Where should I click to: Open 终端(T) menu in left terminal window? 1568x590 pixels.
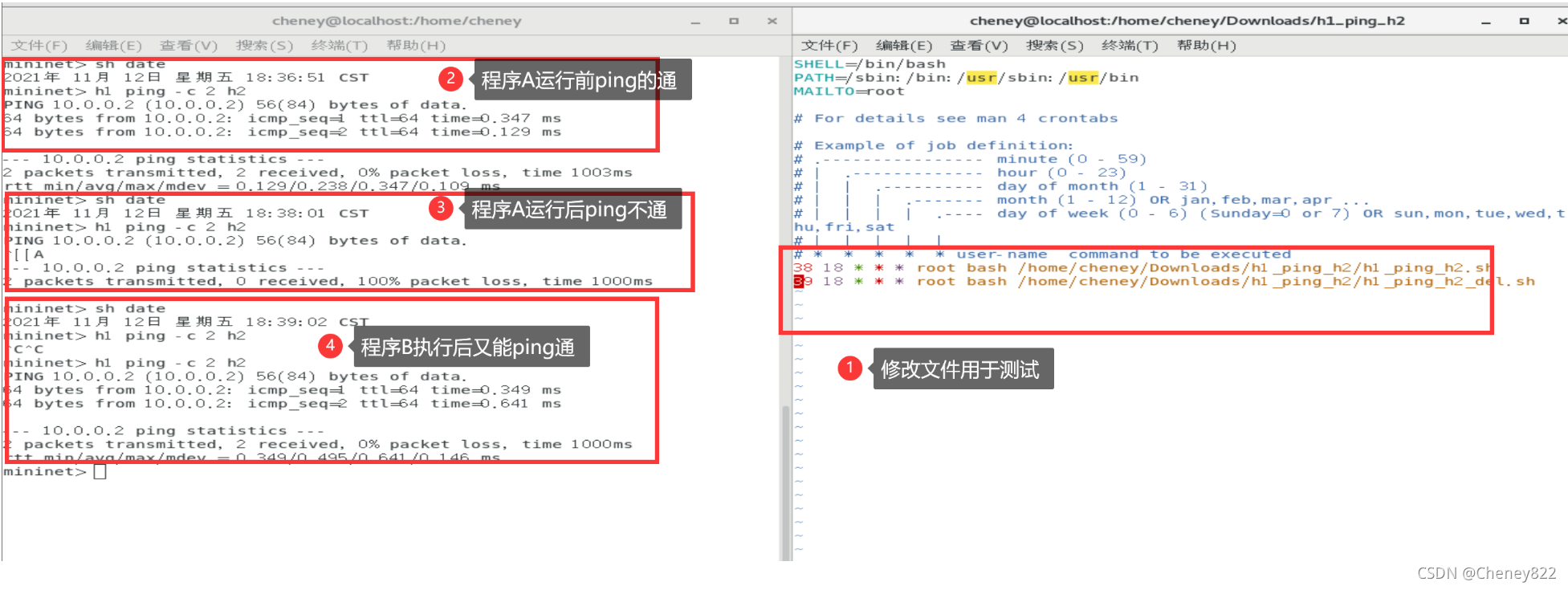tap(340, 46)
